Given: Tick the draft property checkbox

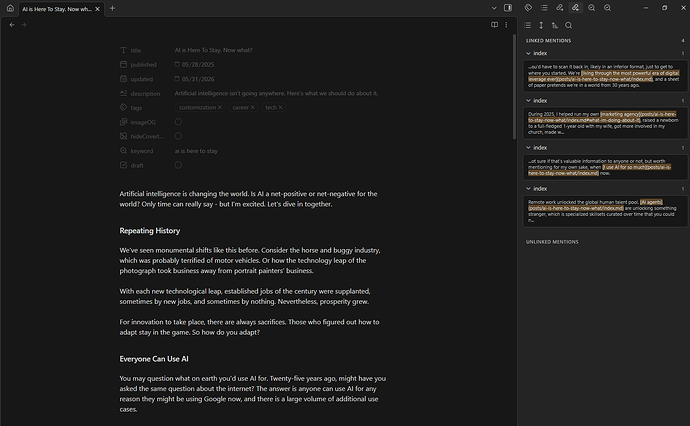Looking at the screenshot, I should click(178, 165).
